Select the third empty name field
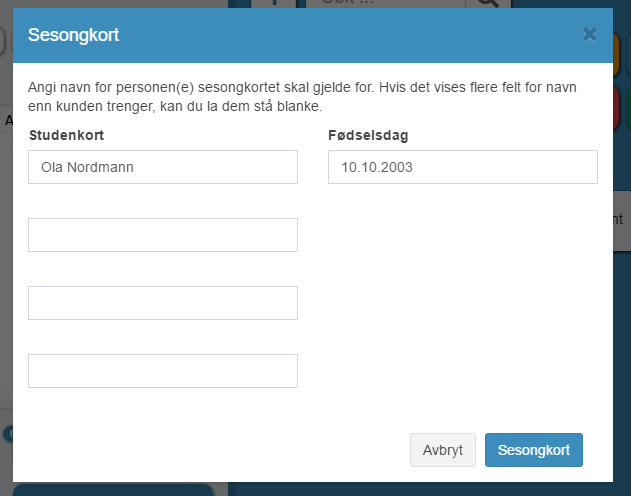This screenshot has width=631, height=496. [x=163, y=303]
